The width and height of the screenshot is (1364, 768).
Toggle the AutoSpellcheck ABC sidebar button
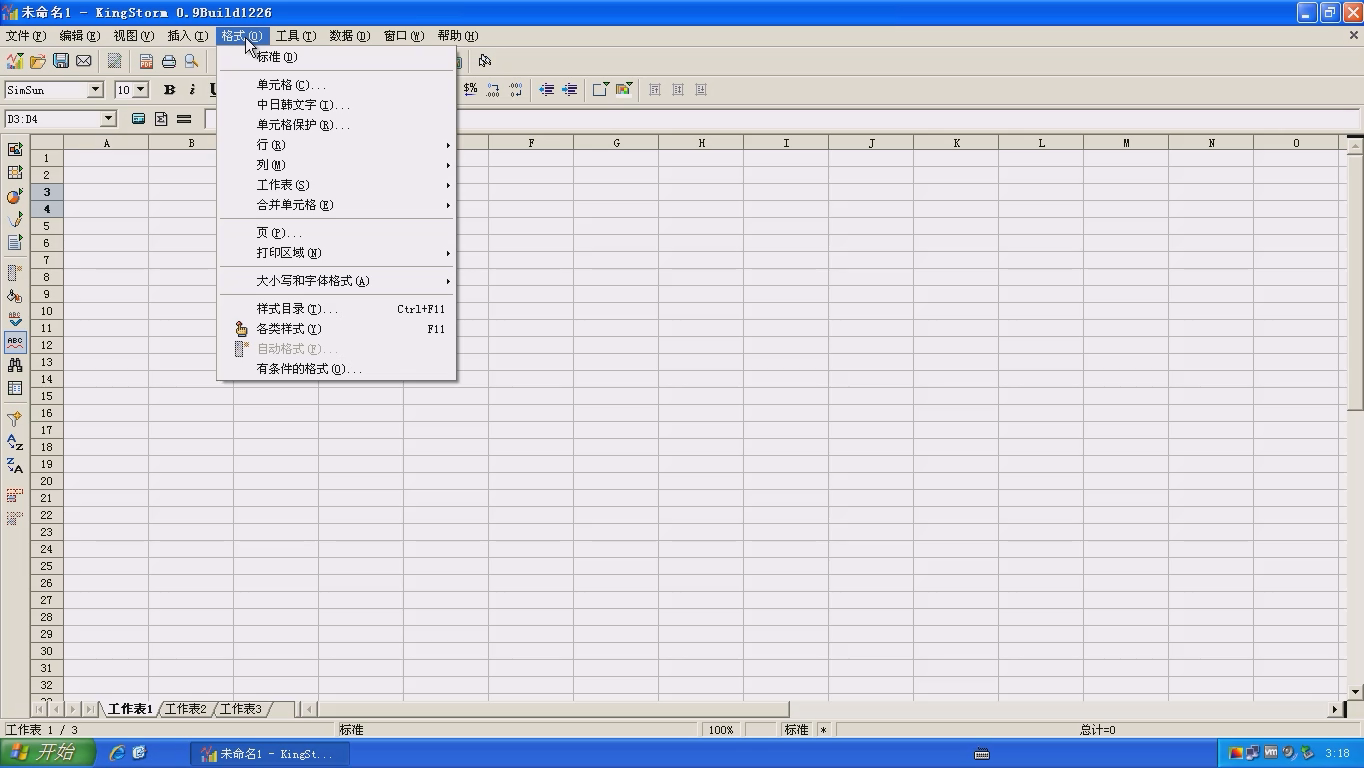[x=15, y=342]
